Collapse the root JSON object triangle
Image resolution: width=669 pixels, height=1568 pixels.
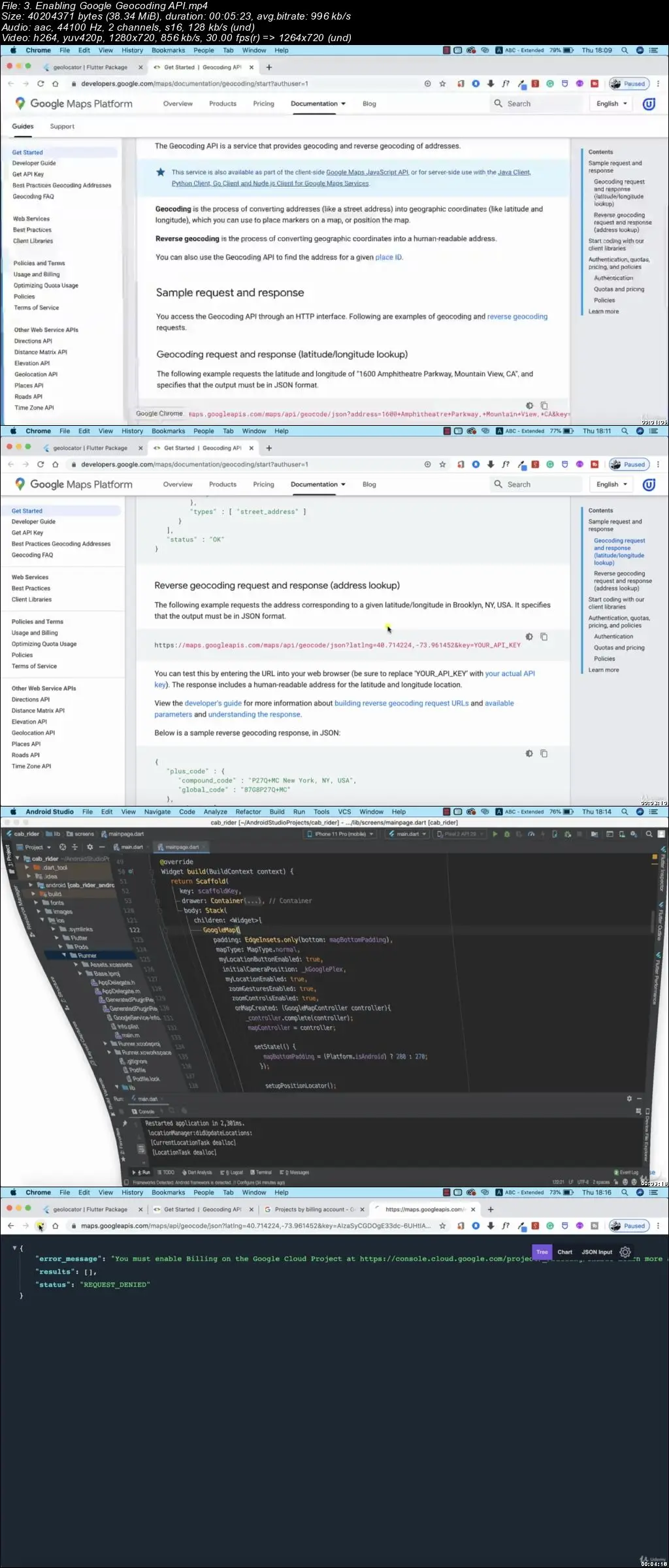point(14,1248)
